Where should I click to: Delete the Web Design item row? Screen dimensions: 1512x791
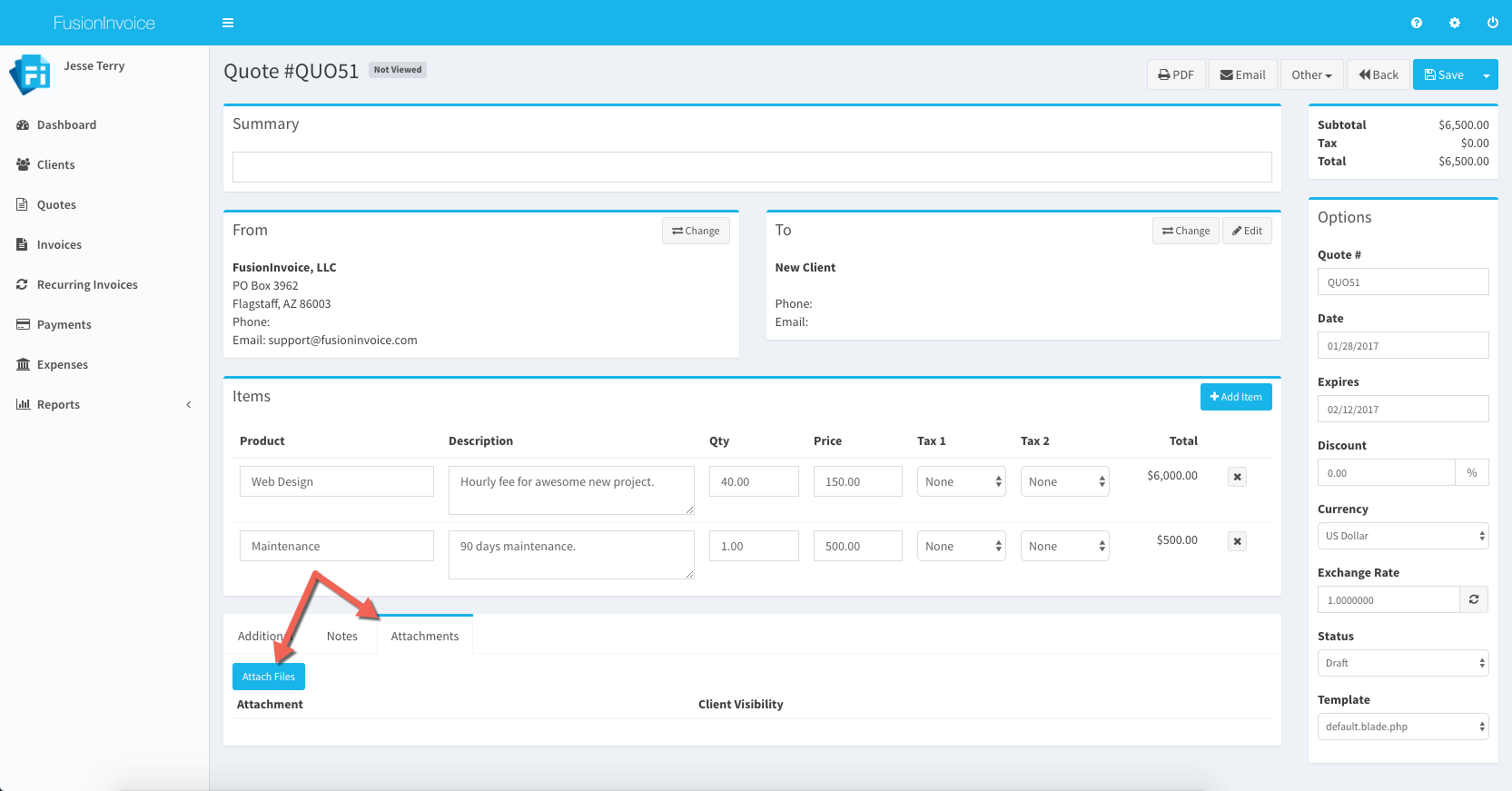click(x=1237, y=477)
